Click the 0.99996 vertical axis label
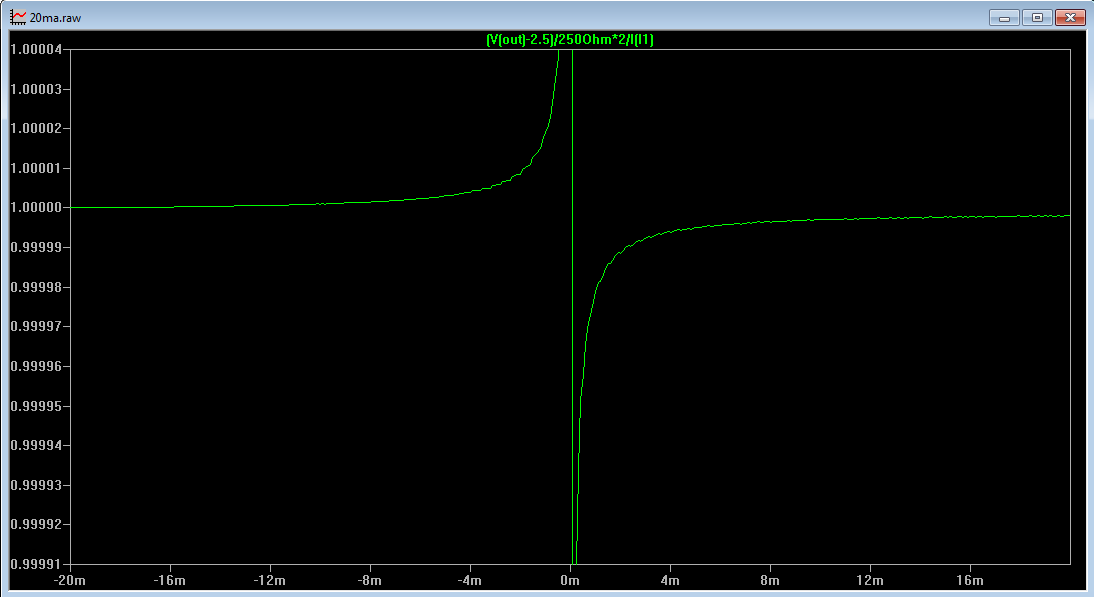Screen dimensions: 1094x597 click(x=36, y=366)
